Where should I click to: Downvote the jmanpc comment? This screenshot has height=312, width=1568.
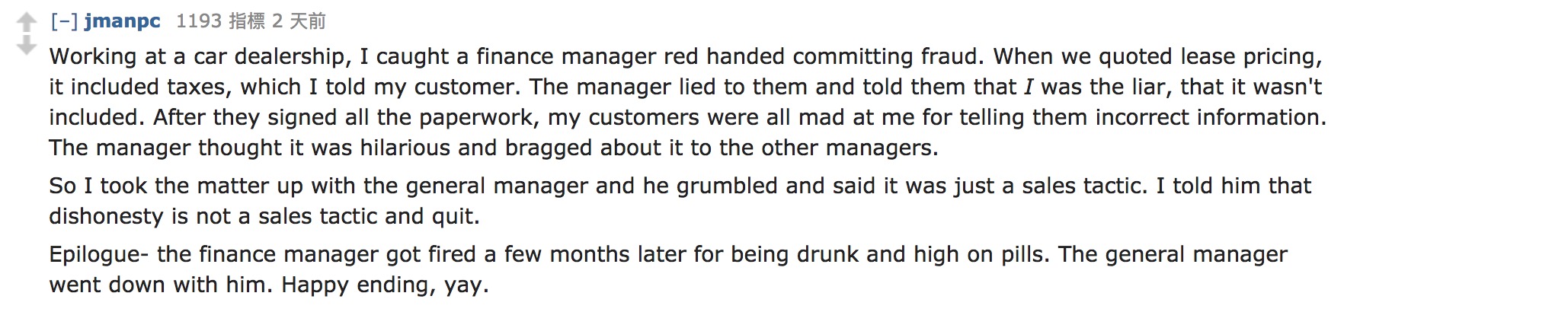27,46
